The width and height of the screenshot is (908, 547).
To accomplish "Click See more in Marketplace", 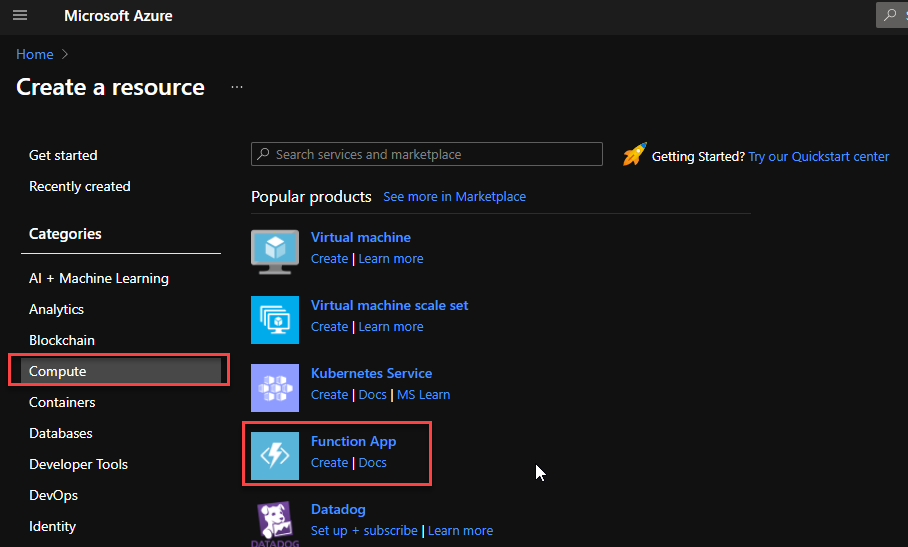I will click(x=454, y=197).
